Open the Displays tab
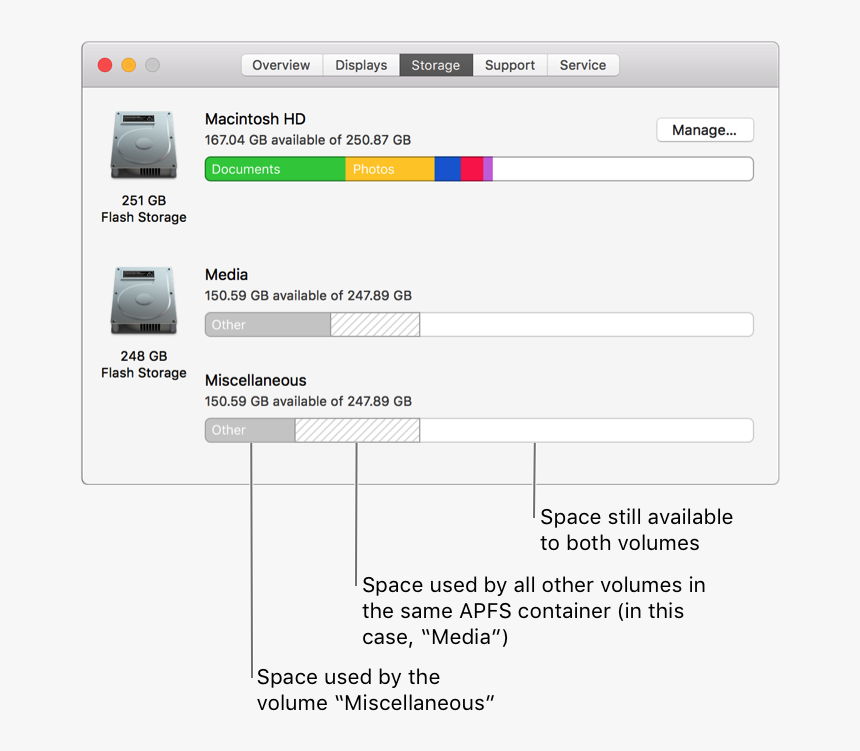860x751 pixels. [x=361, y=64]
